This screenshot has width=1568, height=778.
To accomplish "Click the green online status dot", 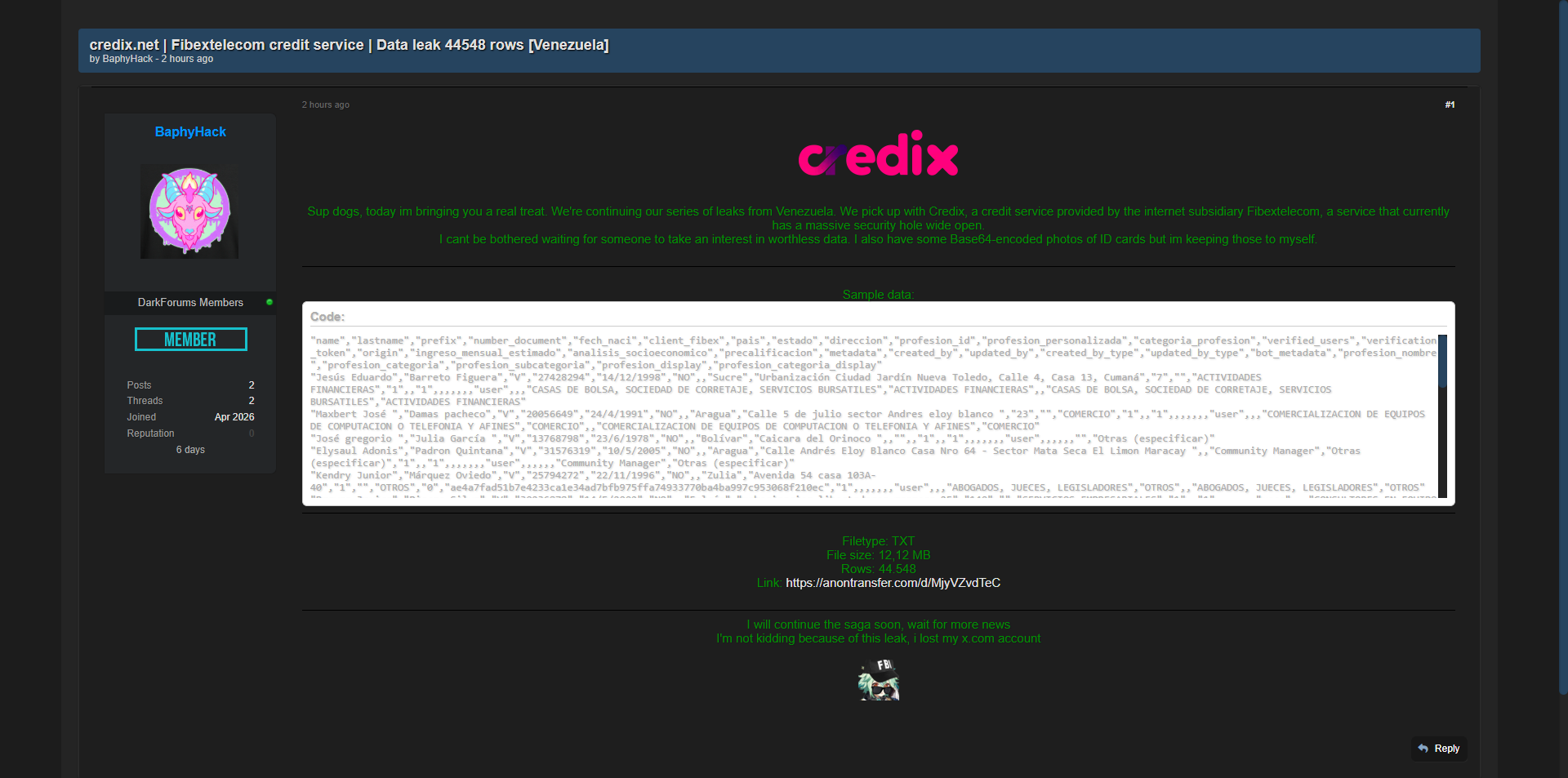I will tap(269, 302).
